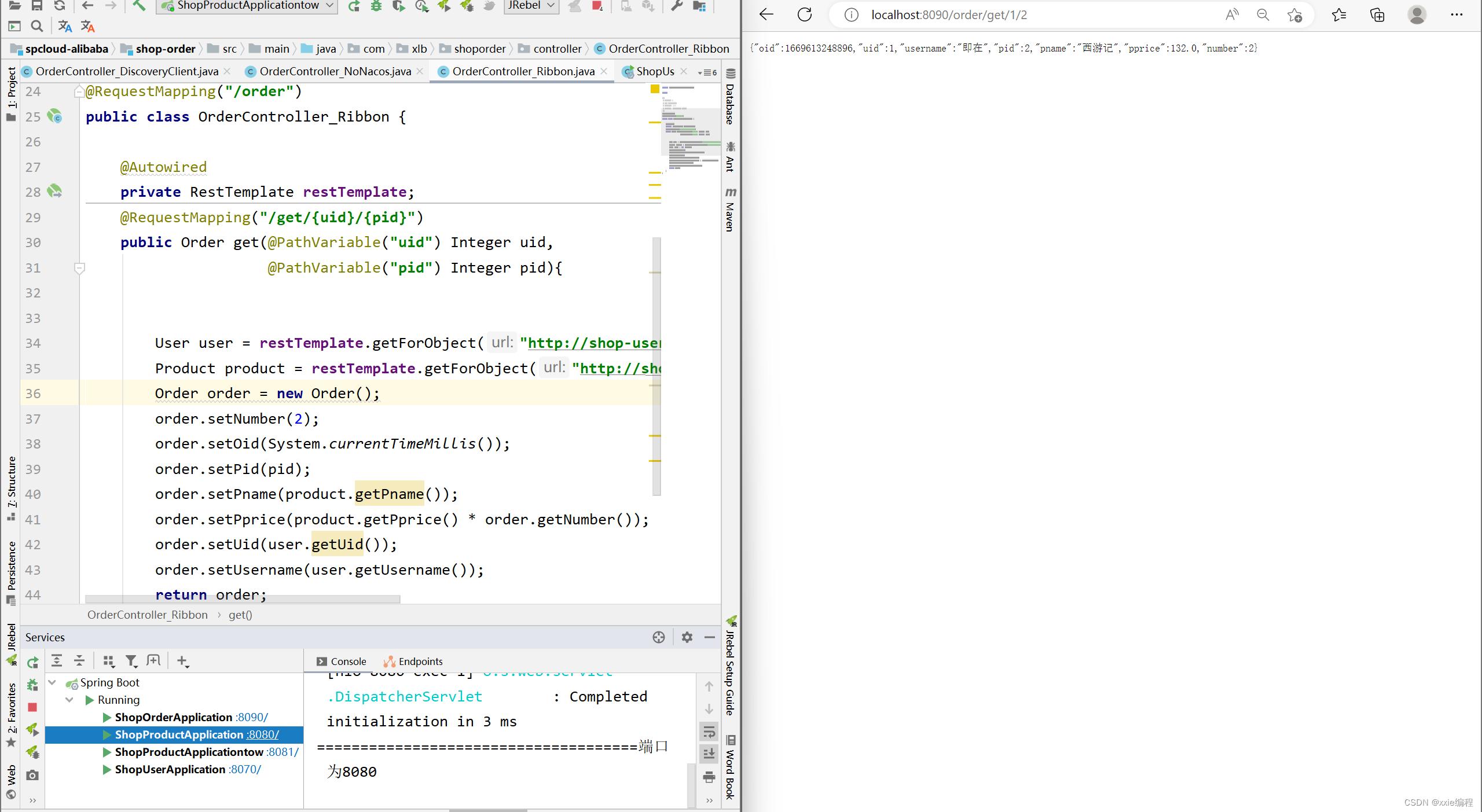Screen dimensions: 1482x812
Task: Click the browser refresh icon
Action: 805,15
